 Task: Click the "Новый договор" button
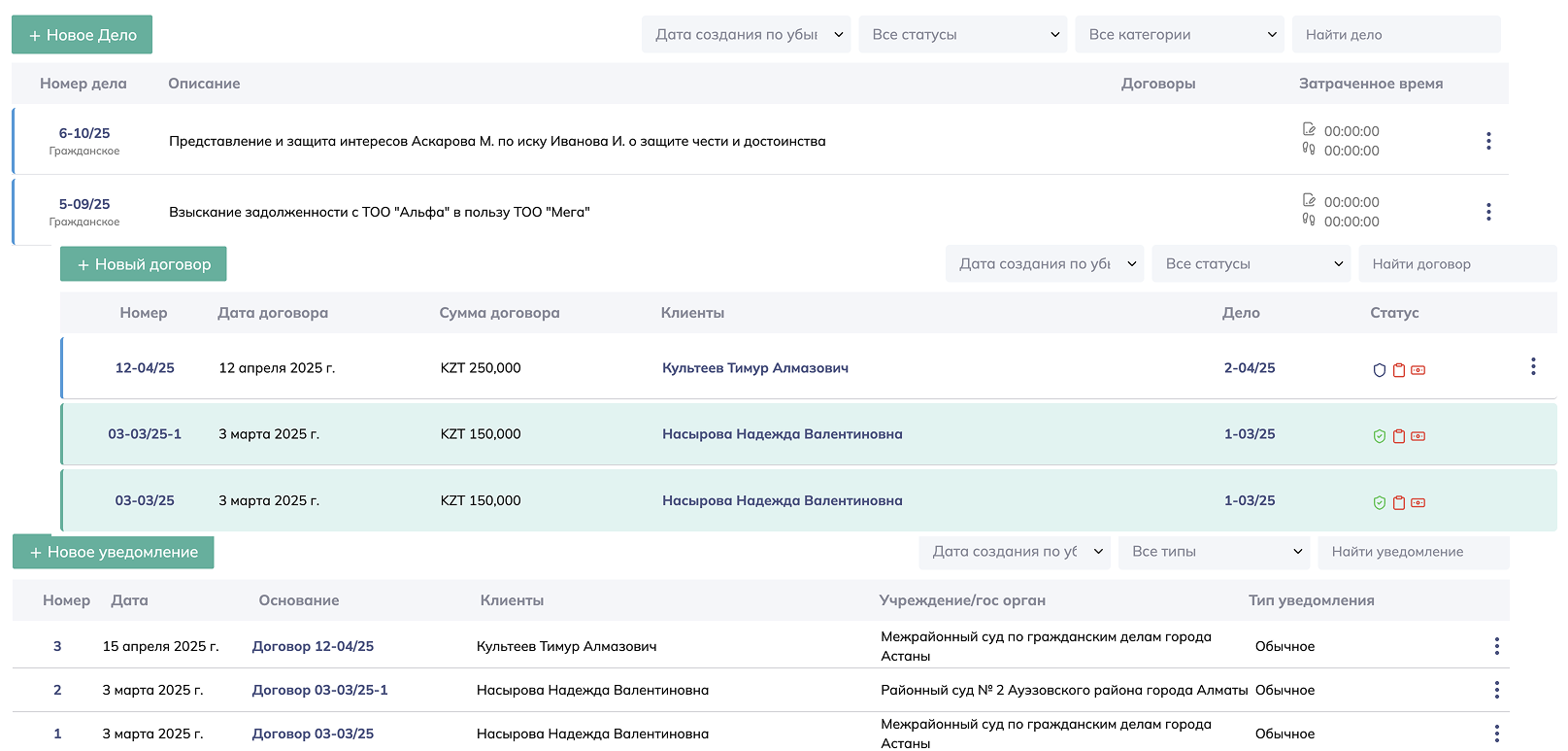[x=143, y=264]
